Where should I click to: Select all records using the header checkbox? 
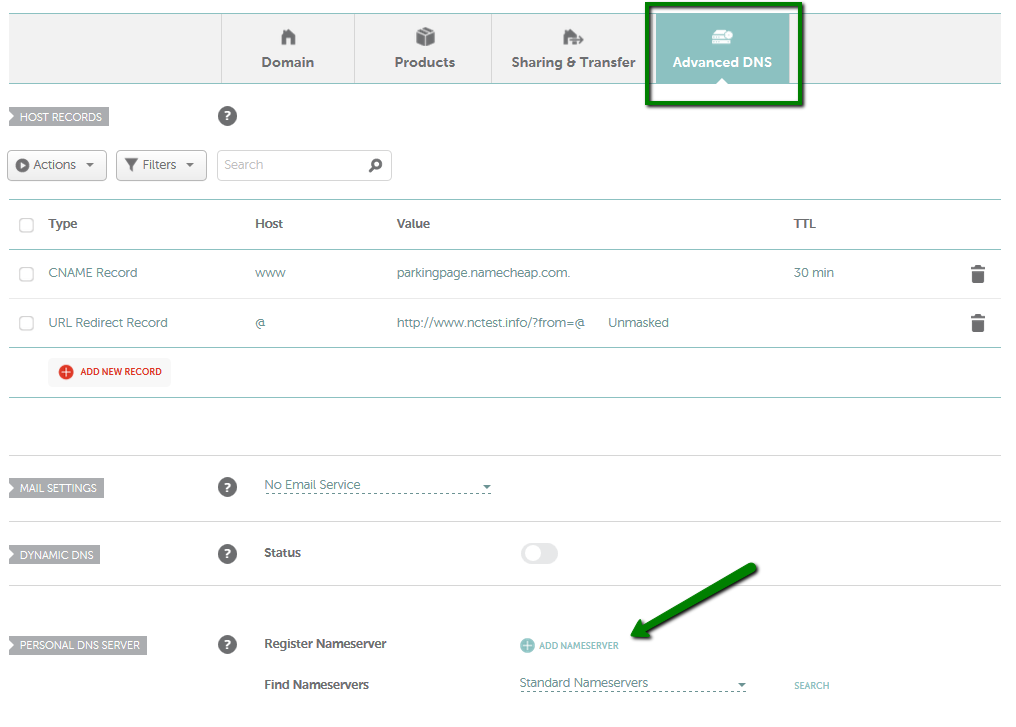coord(26,224)
